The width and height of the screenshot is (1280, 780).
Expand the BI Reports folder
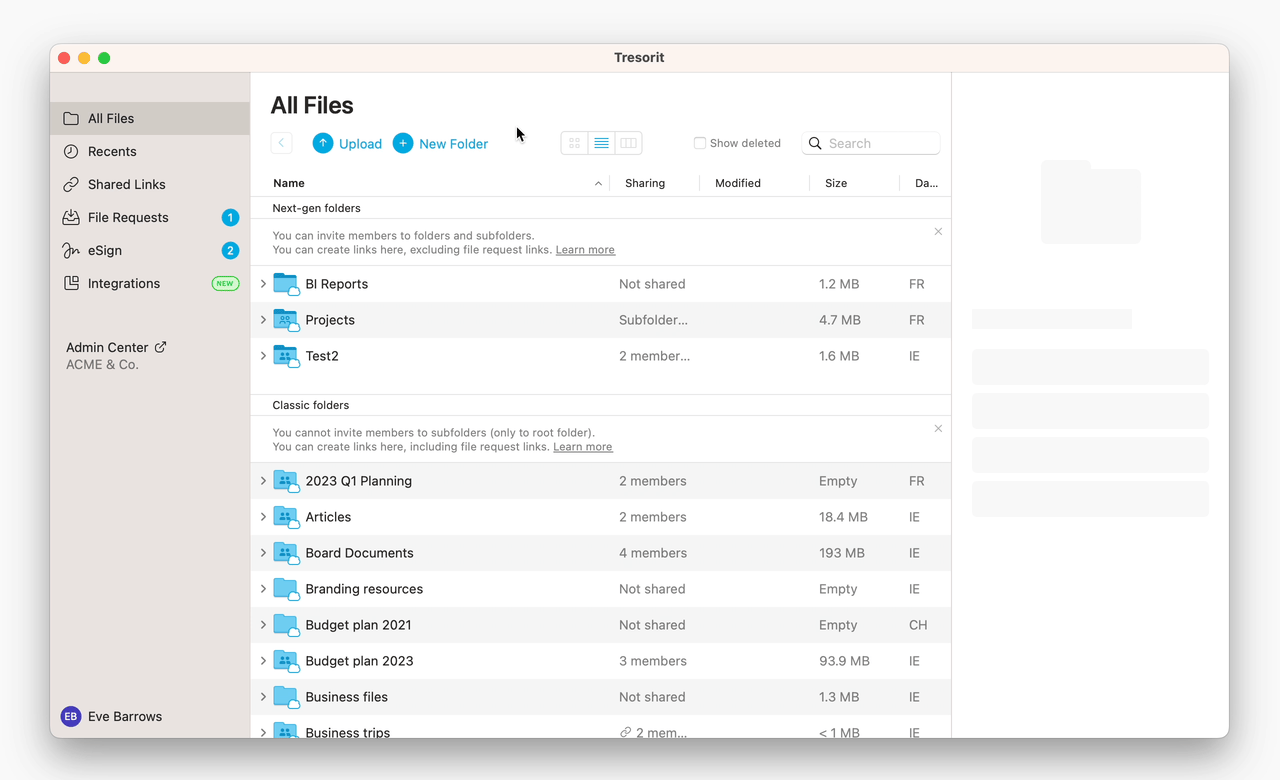[263, 284]
